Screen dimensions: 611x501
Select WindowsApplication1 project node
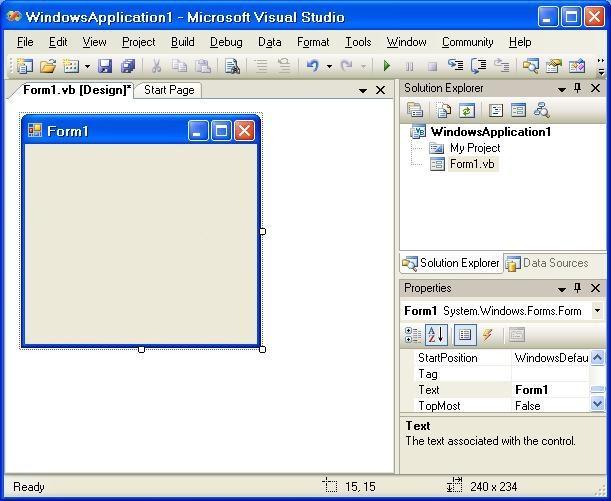click(491, 132)
